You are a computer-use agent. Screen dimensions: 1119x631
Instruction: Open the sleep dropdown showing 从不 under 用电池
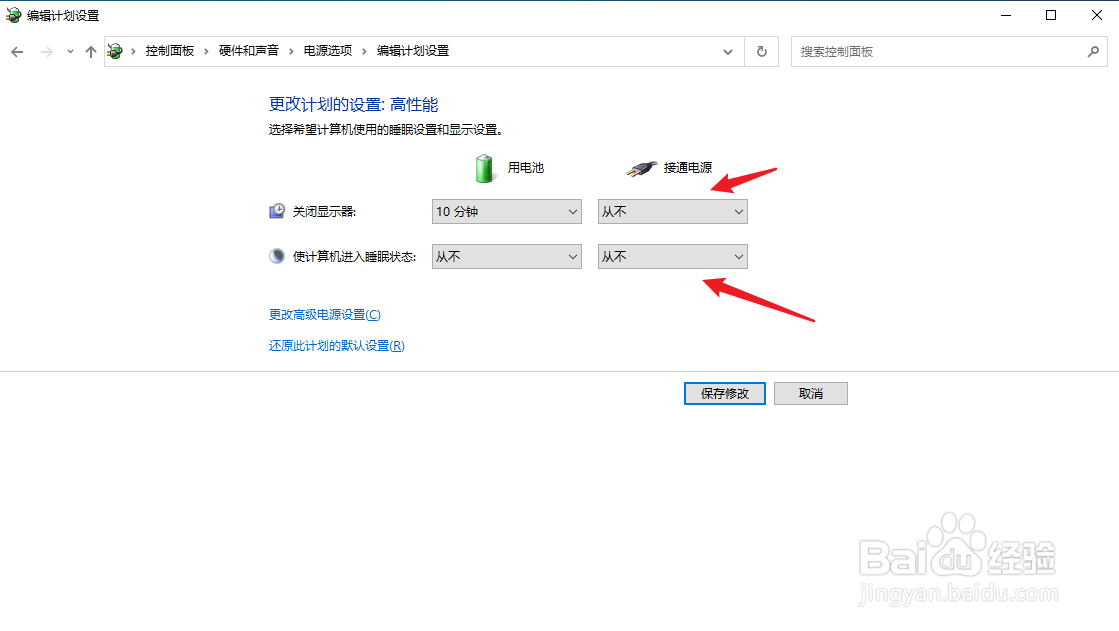506,256
